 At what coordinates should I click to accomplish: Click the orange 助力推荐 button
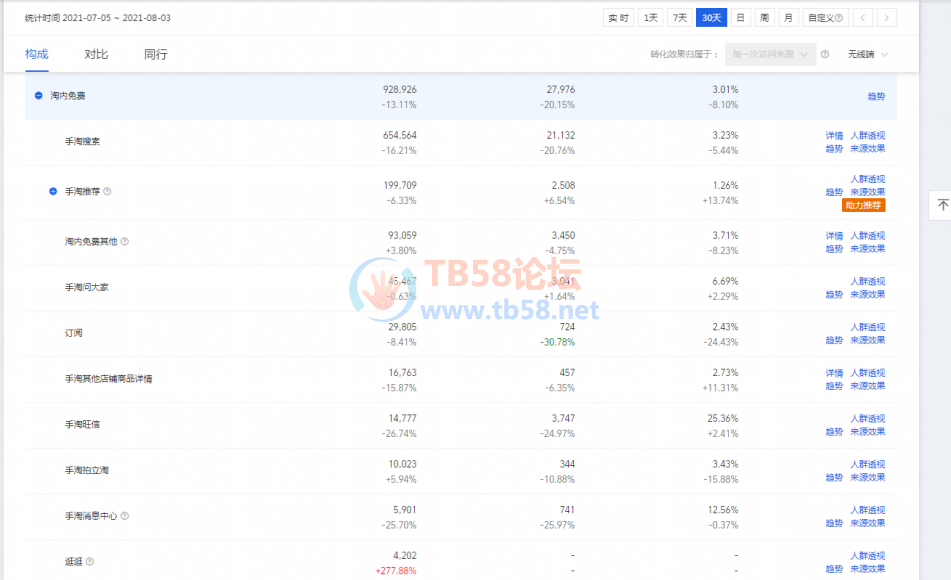tap(863, 205)
